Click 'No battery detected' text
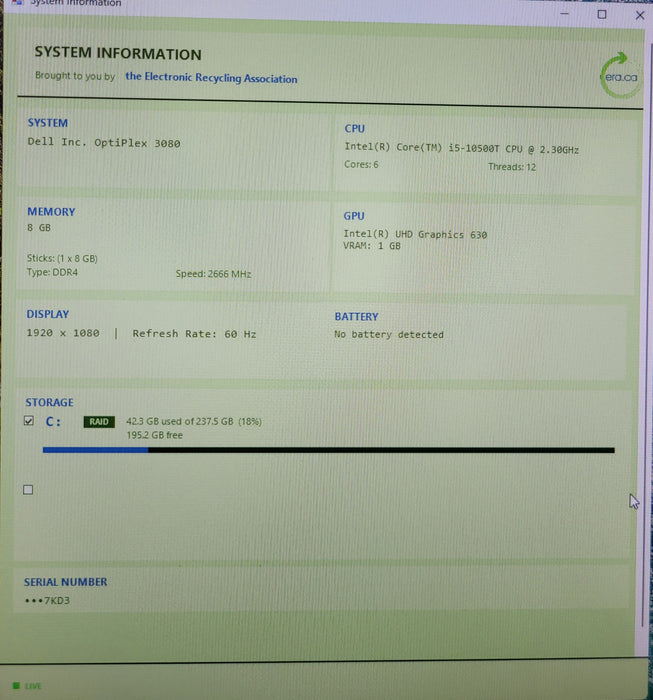Screen dimensions: 653x700 (389, 334)
